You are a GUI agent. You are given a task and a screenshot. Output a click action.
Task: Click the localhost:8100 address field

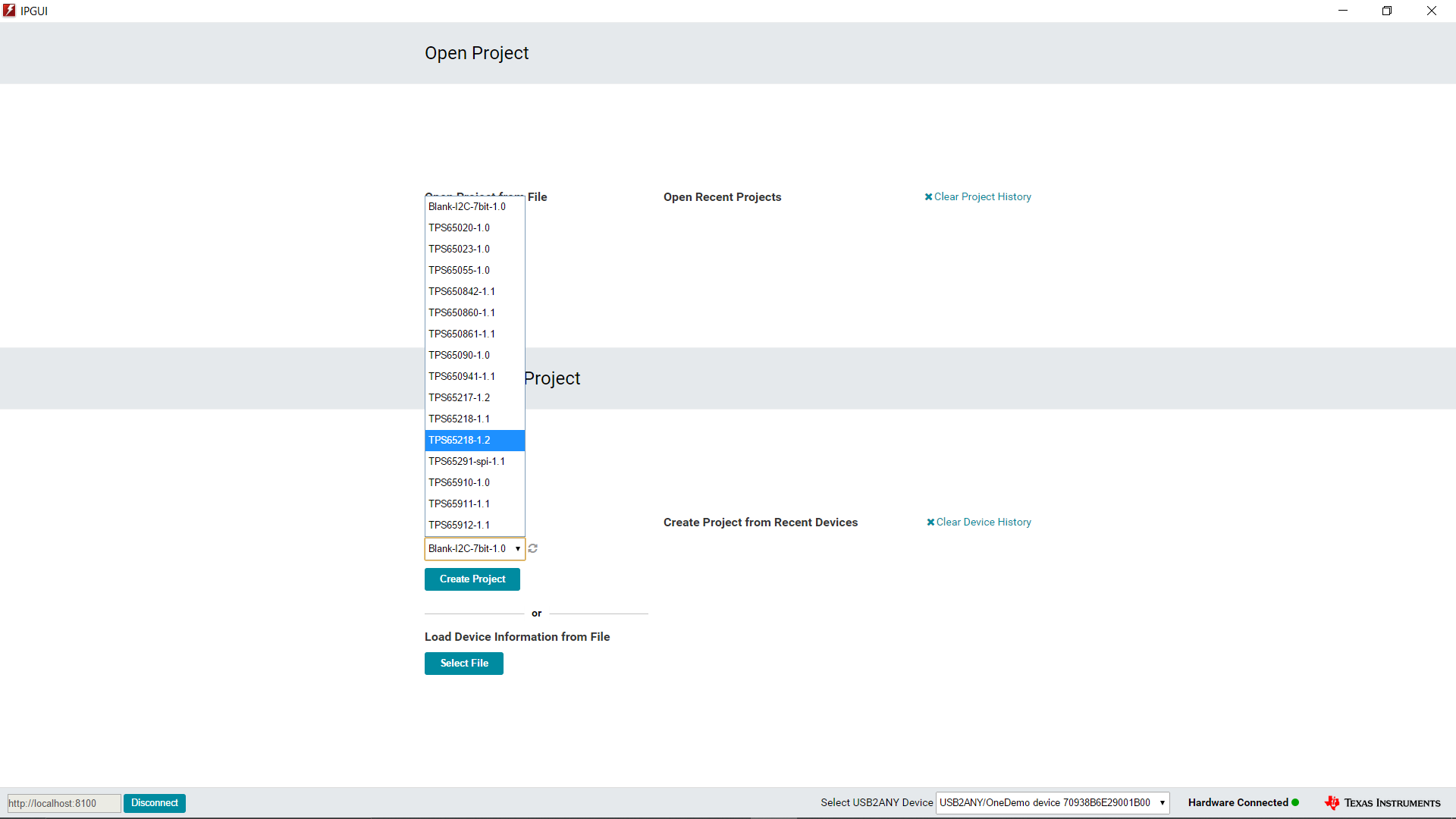(64, 803)
